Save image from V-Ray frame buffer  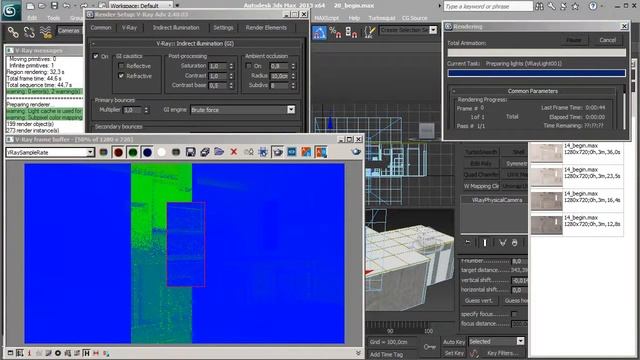(x=190, y=152)
